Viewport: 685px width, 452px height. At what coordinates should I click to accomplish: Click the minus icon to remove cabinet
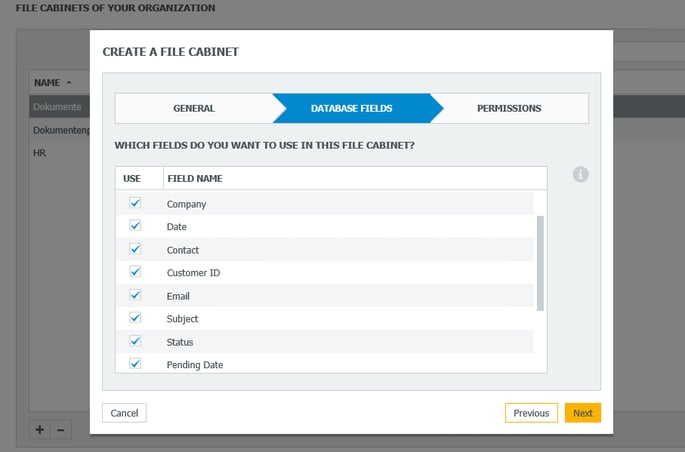click(x=60, y=429)
